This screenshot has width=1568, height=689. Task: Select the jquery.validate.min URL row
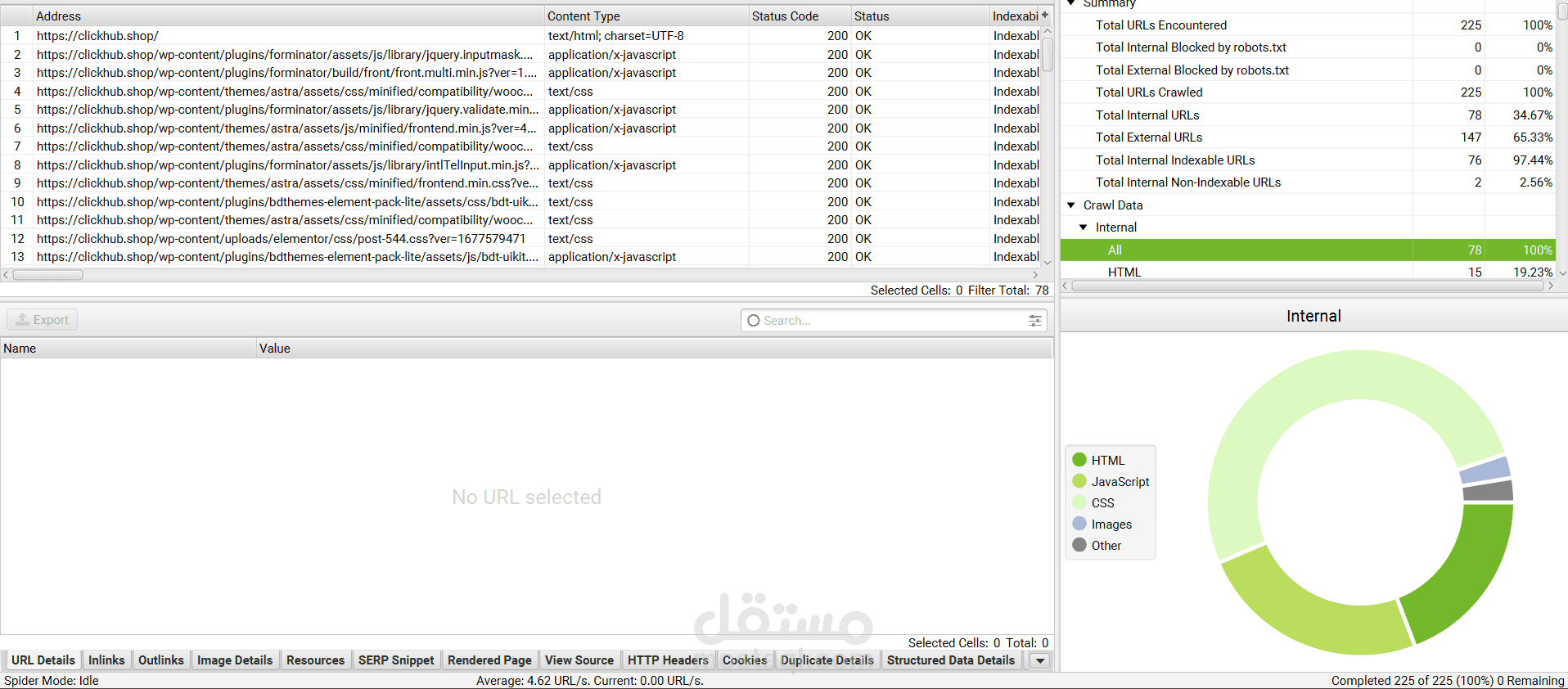pos(520,110)
